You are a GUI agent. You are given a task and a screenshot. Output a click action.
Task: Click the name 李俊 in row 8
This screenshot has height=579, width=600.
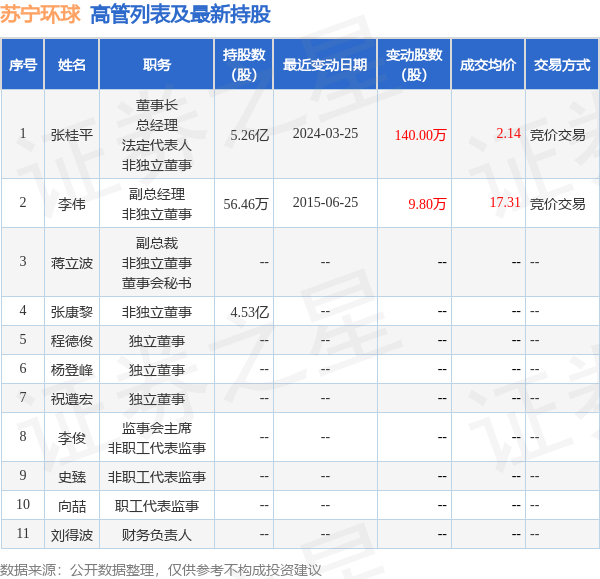click(72, 438)
